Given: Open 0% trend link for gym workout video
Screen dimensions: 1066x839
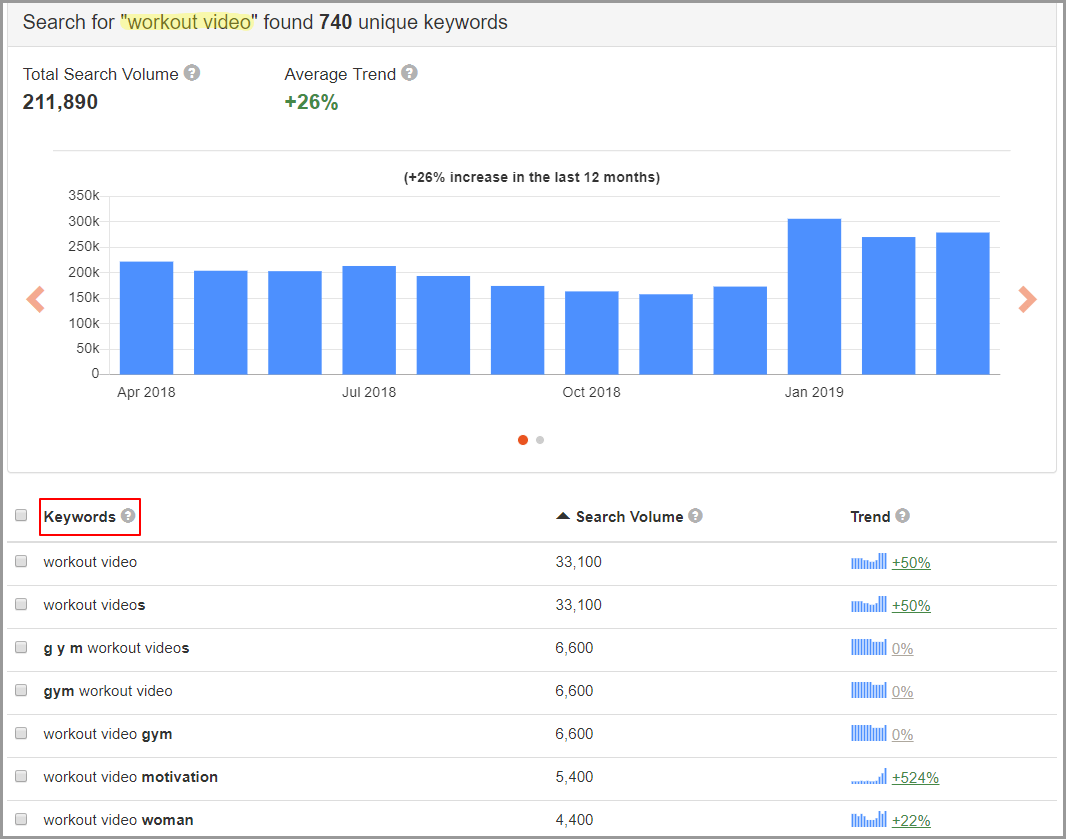Looking at the screenshot, I should (902, 691).
